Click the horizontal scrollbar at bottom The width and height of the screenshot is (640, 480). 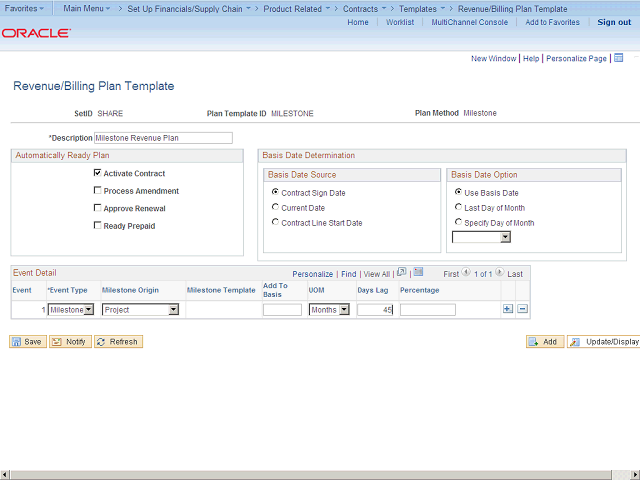point(311,475)
